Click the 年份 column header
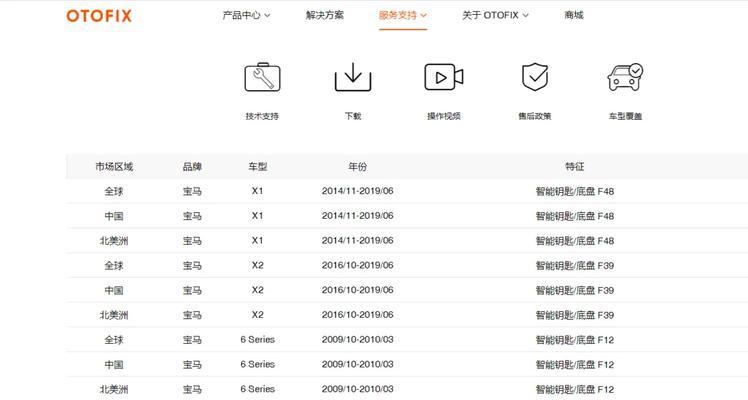Screen dimensions: 748x400 (x=358, y=166)
